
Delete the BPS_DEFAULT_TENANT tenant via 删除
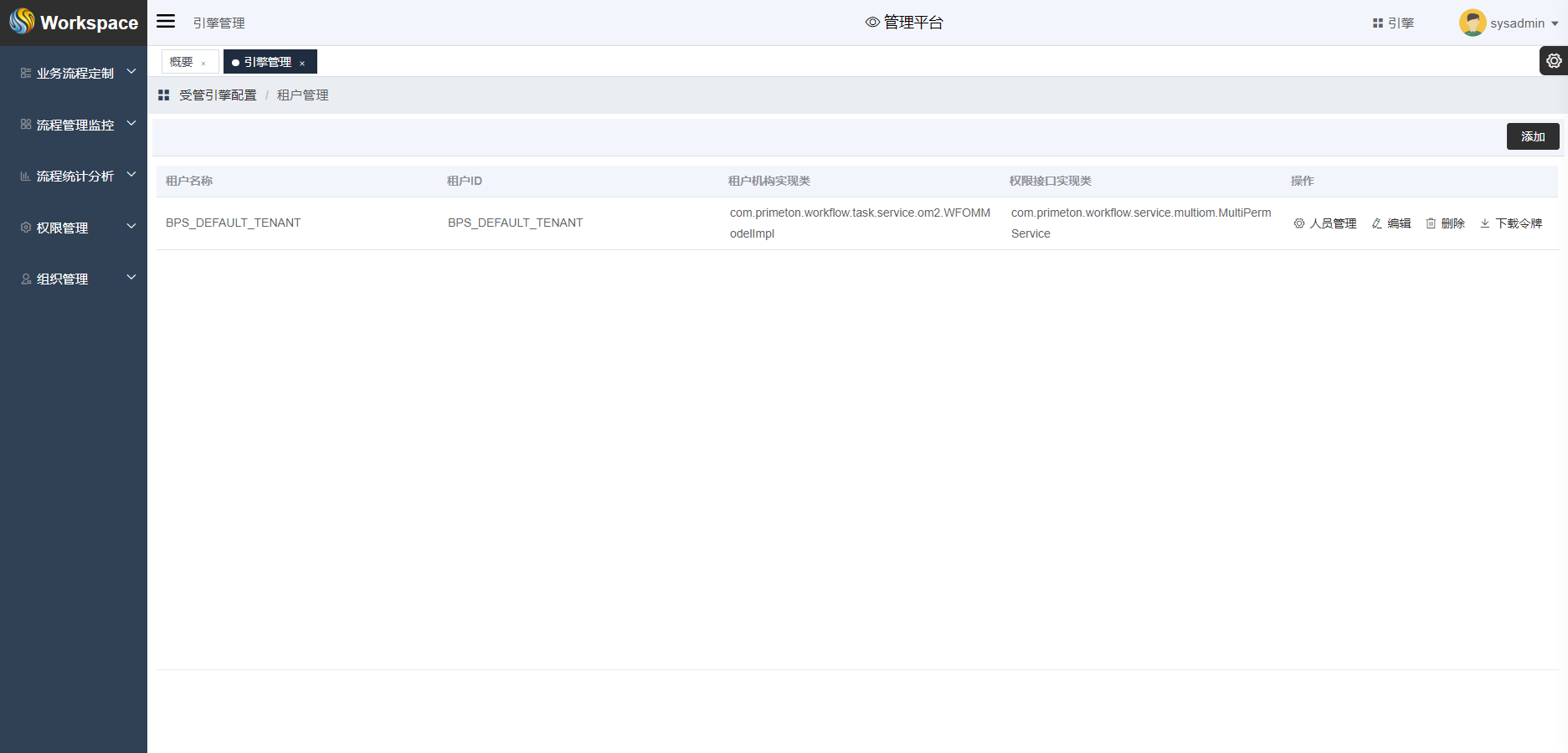pyautogui.click(x=1446, y=223)
